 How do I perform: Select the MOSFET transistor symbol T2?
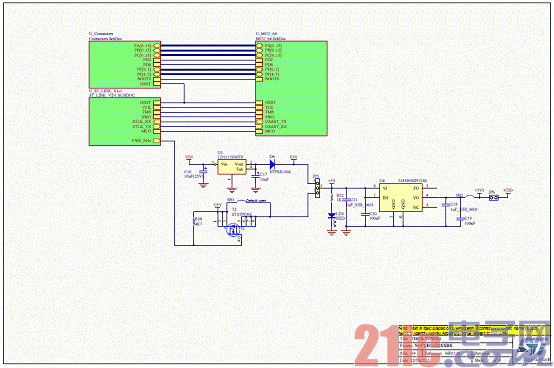coord(234,230)
